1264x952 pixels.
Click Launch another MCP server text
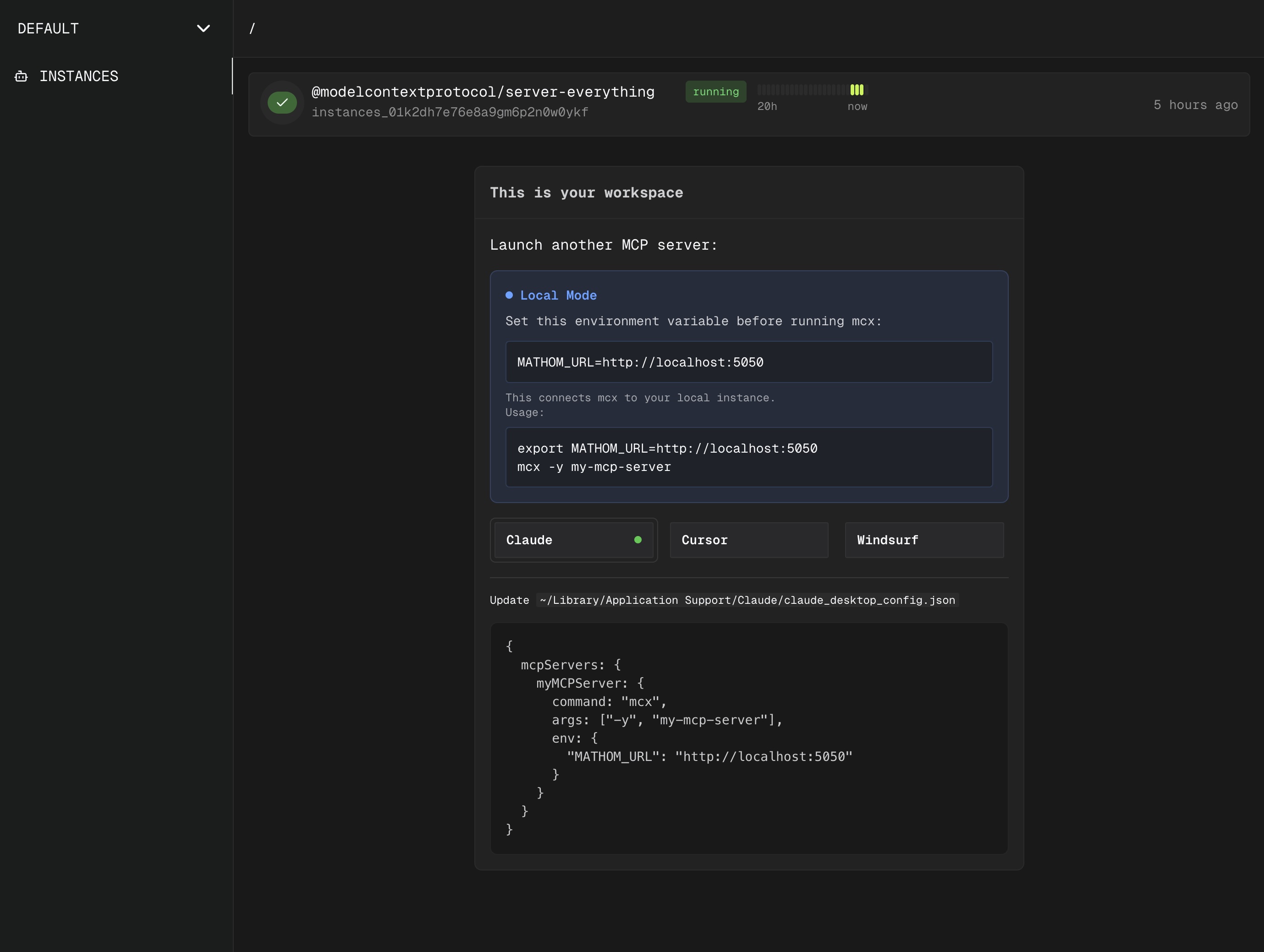click(604, 245)
